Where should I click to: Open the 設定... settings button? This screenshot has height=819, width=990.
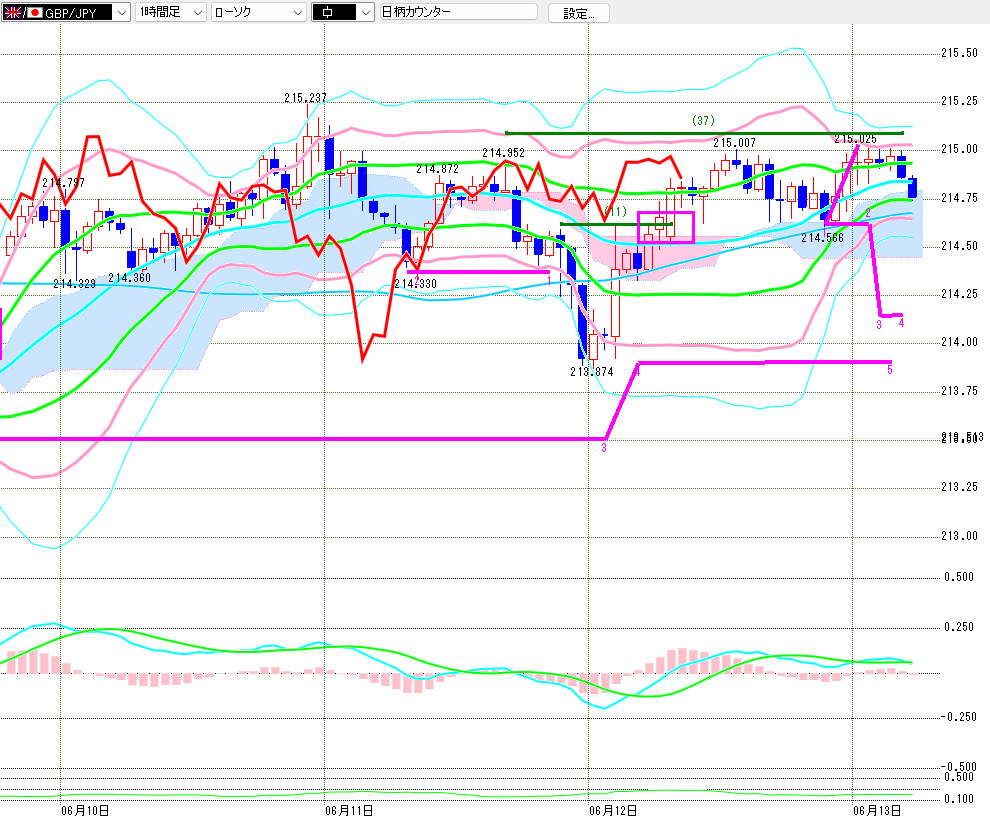coord(578,13)
